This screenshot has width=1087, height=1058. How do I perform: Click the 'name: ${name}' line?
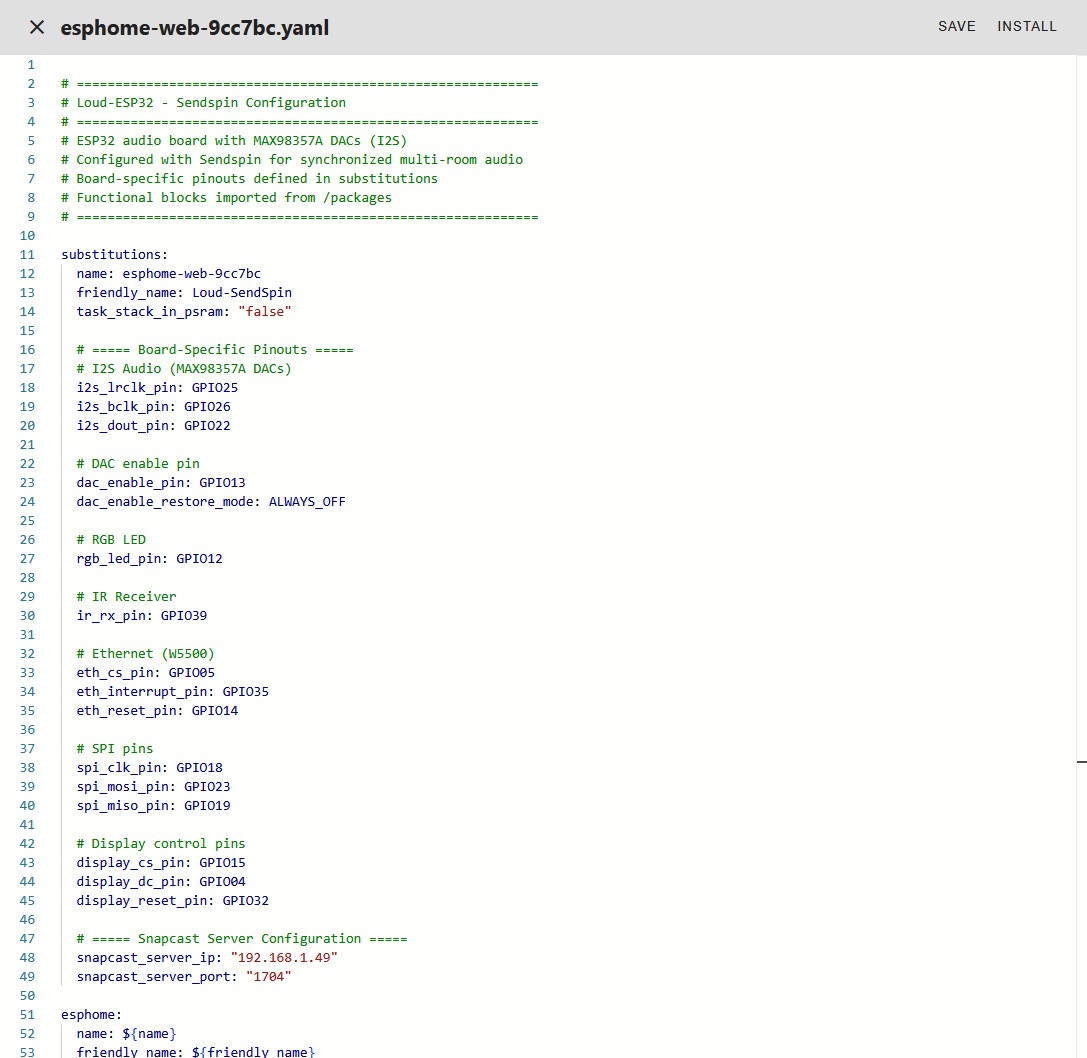(126, 1034)
